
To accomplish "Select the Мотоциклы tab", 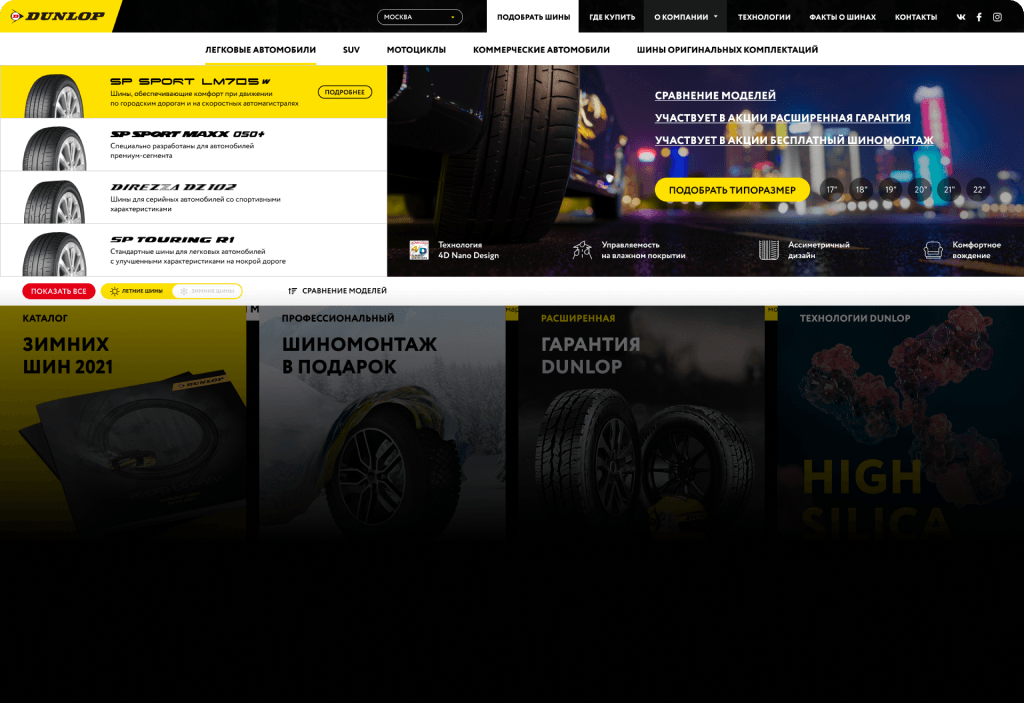I will (416, 50).
